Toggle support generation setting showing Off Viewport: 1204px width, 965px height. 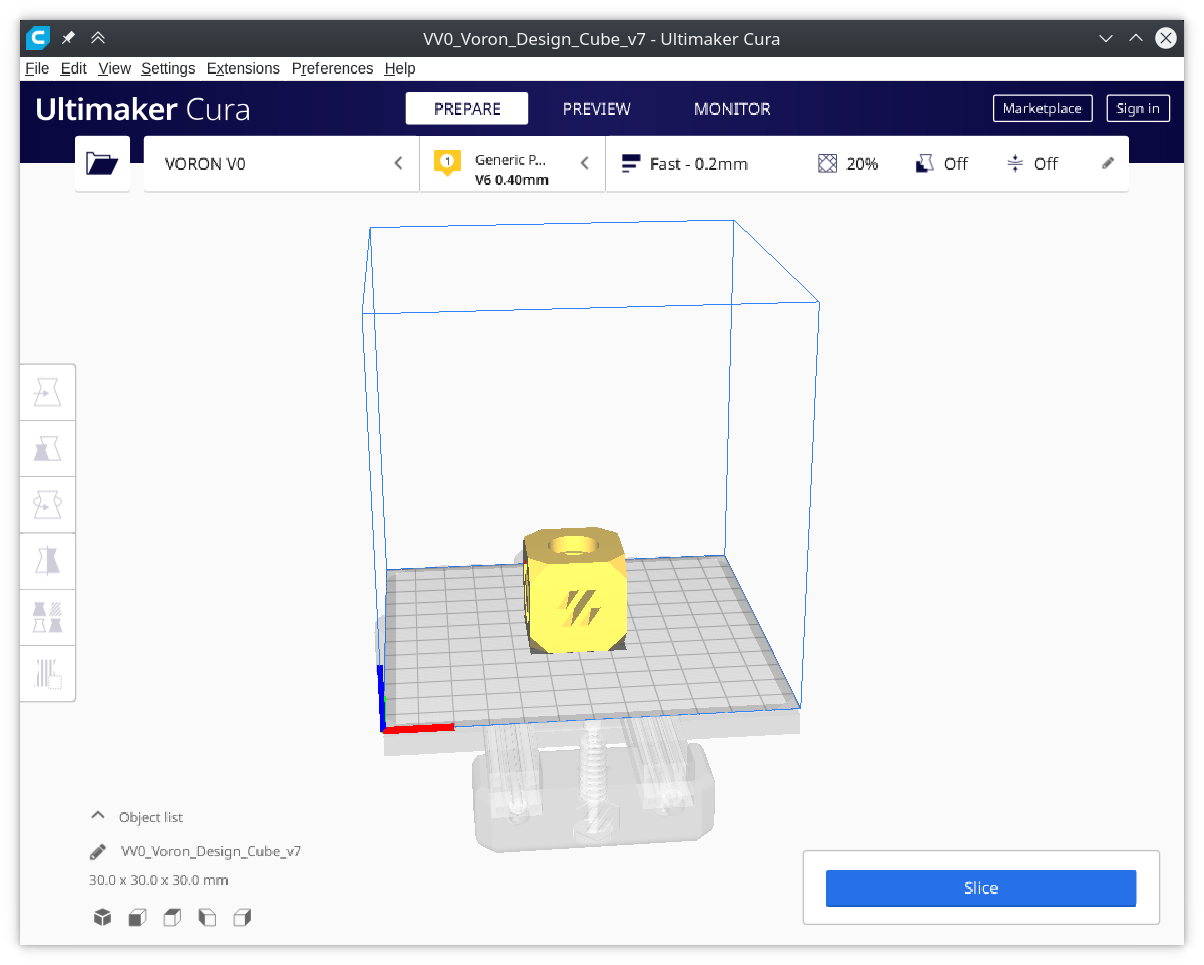pyautogui.click(x=941, y=163)
